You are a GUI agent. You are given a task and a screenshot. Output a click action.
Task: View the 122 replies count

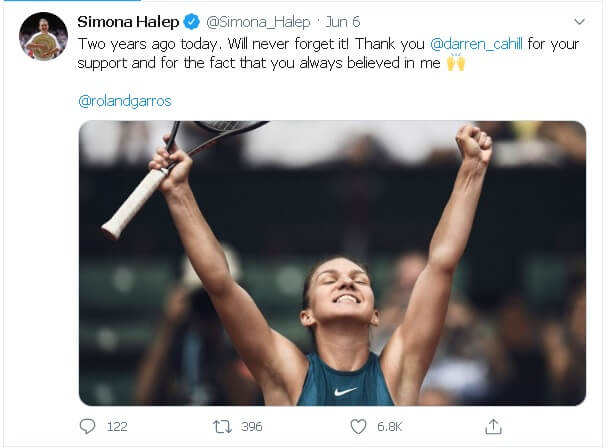[117, 426]
